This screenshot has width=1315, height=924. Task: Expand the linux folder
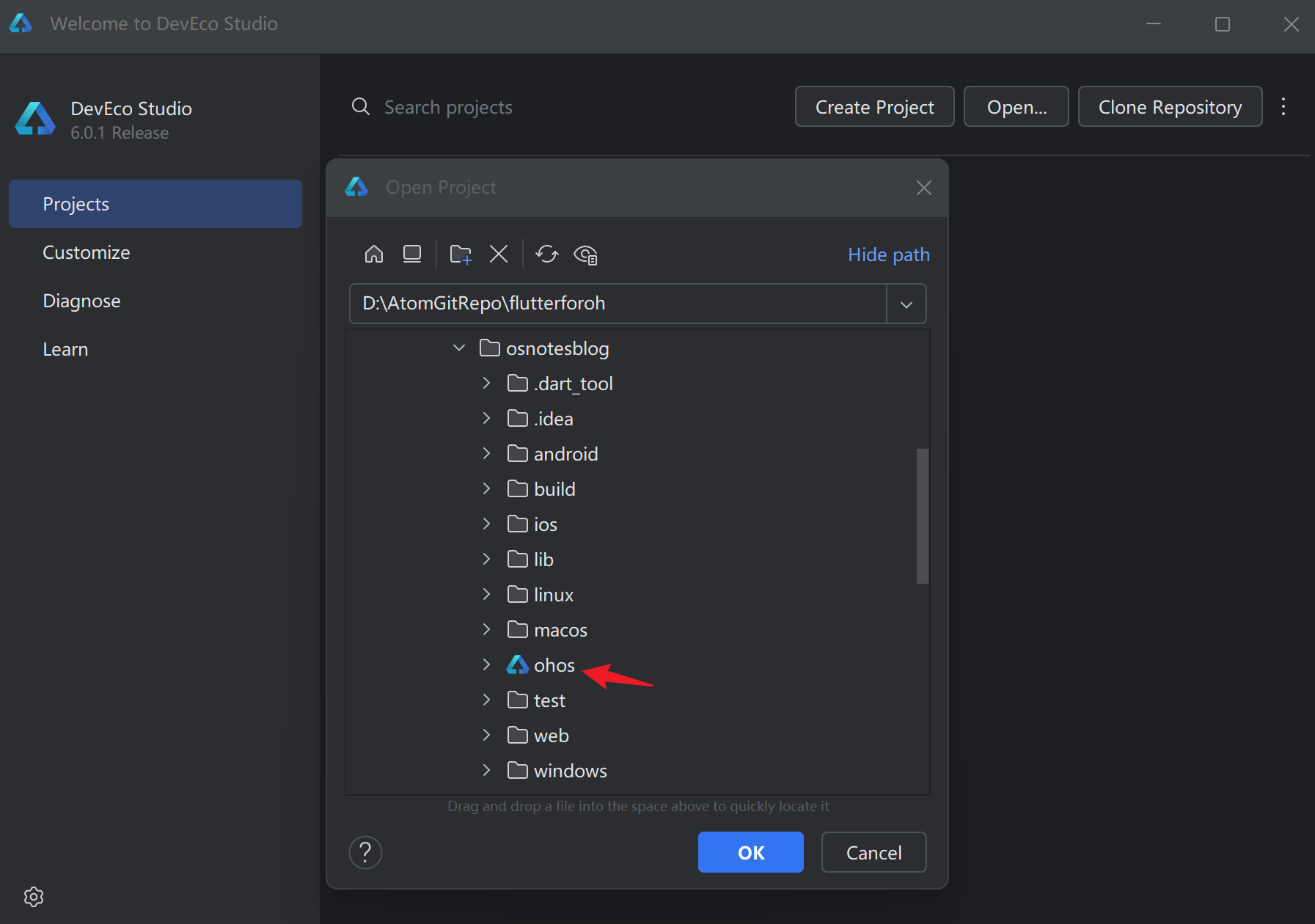coord(486,594)
